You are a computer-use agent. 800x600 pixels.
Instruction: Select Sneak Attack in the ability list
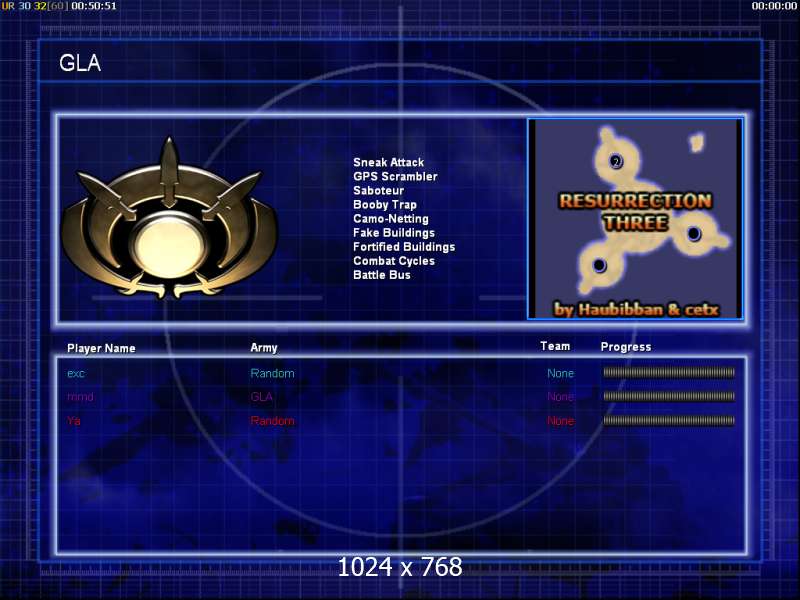(388, 162)
